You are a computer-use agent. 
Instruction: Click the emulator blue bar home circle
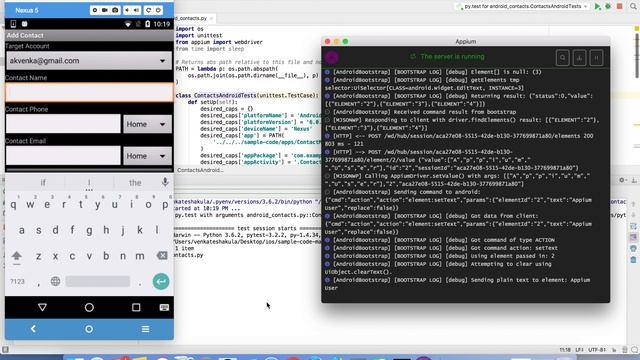89,329
